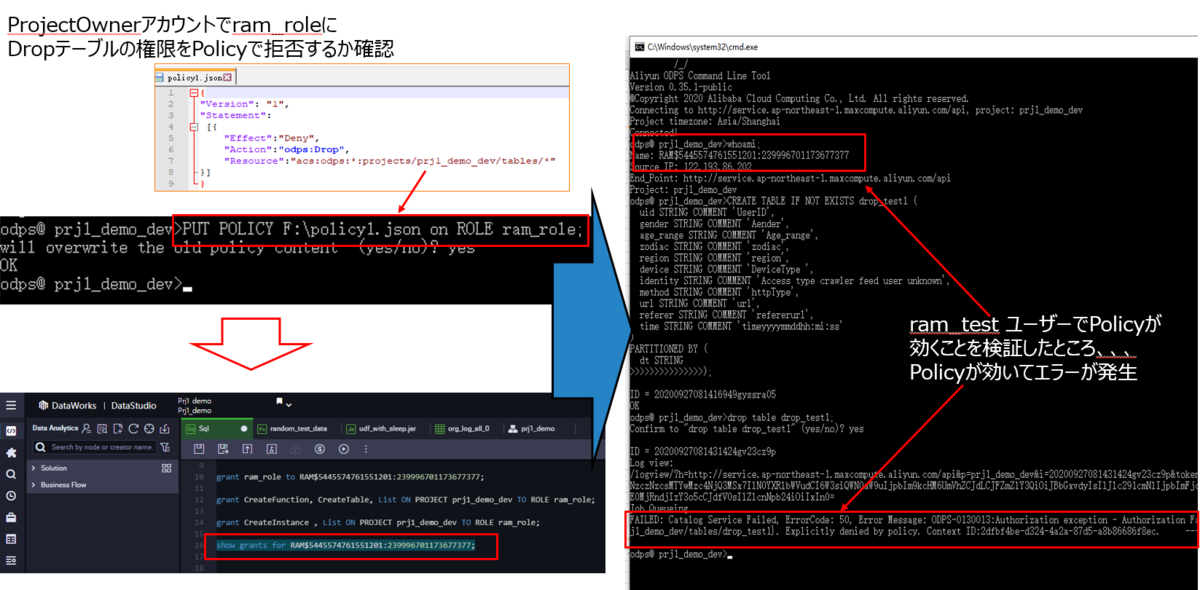Screen dimensions: 1200x590
Task: Click the cmd.exe window title bar
Action: pos(914,46)
